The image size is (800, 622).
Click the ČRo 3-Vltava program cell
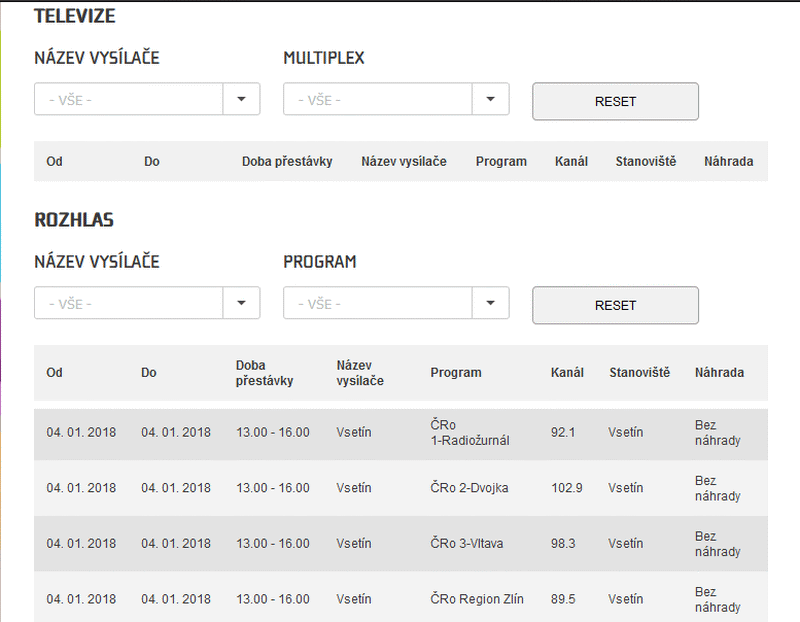point(467,544)
